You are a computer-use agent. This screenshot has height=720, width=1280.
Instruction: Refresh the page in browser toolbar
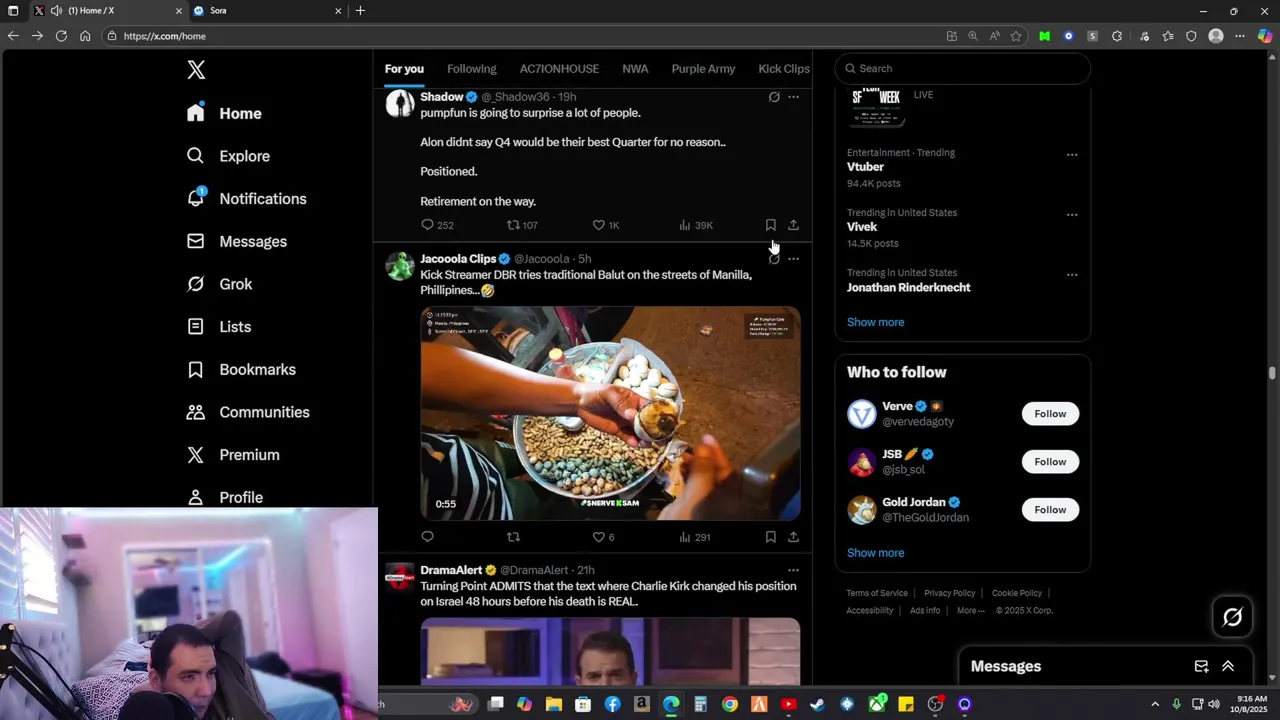coord(61,36)
